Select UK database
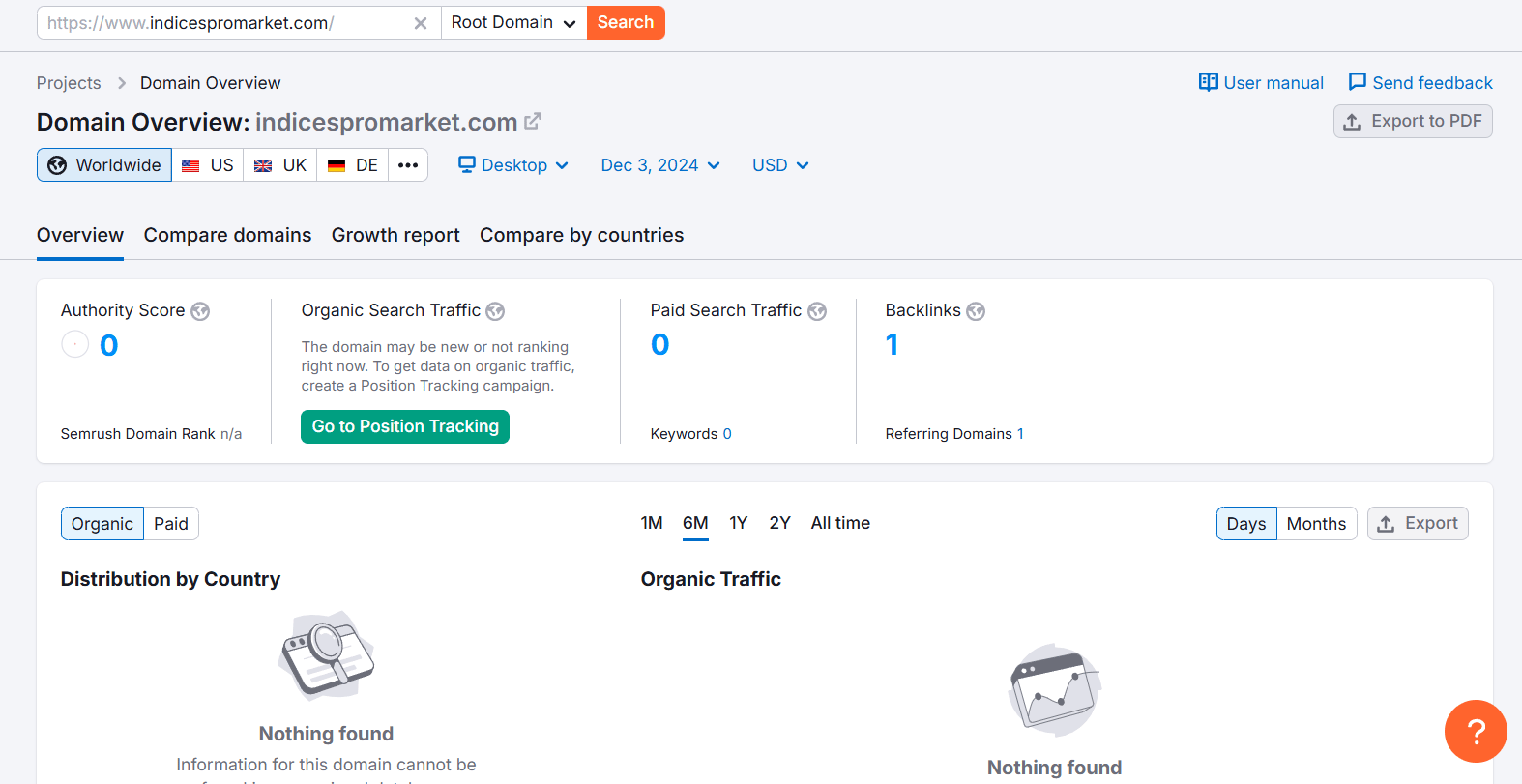The height and width of the screenshot is (784, 1522). (280, 165)
